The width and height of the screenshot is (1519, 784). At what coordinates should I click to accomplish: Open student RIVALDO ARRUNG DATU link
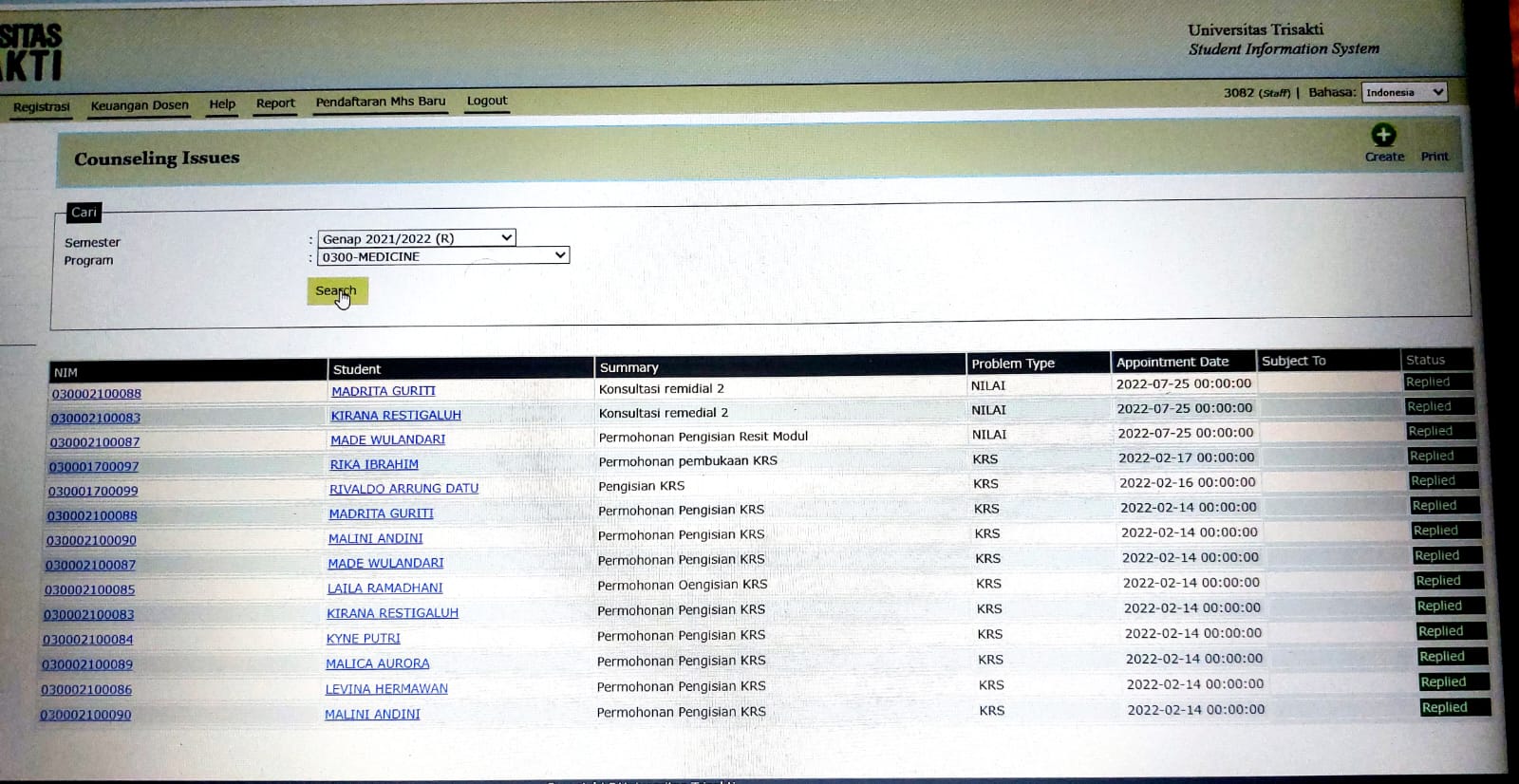(x=403, y=489)
